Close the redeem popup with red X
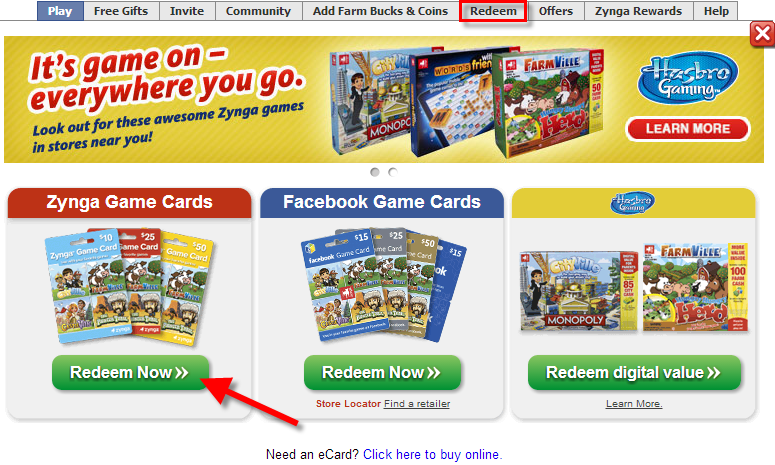Viewport: 775px width, 465px height. point(762,34)
